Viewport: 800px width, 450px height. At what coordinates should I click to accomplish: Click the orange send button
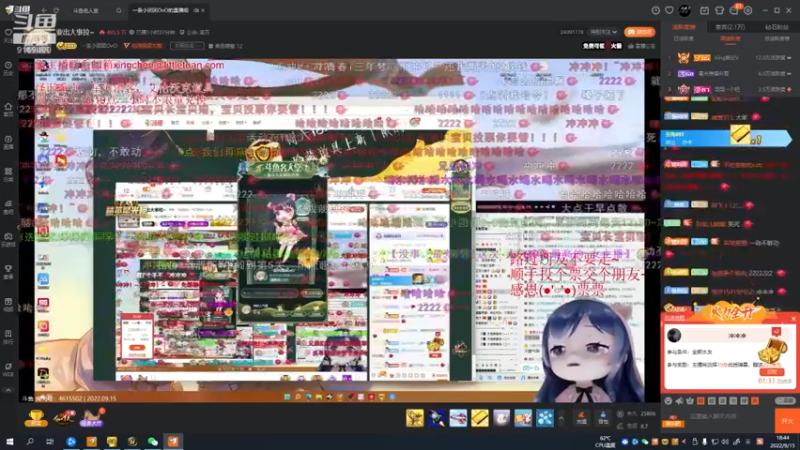pyautogui.click(x=787, y=421)
